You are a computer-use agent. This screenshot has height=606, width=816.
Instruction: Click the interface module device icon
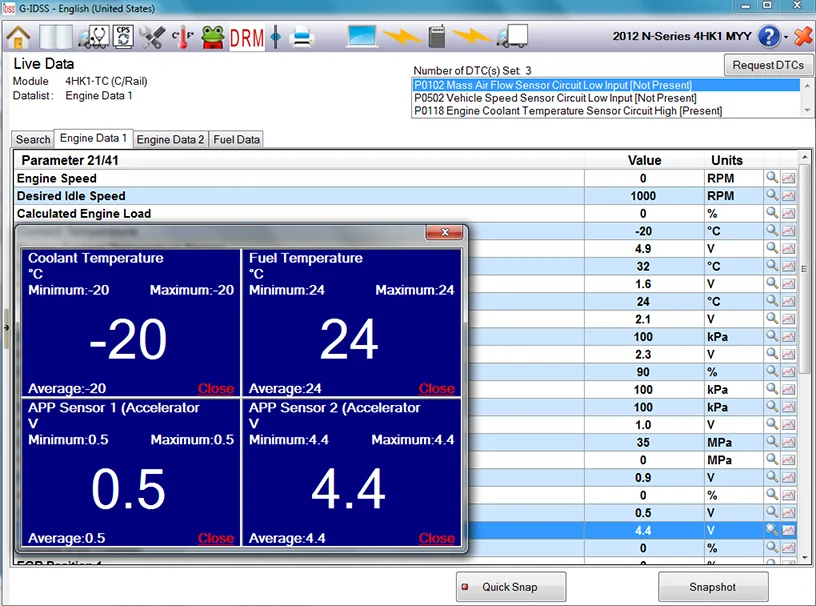pos(437,37)
